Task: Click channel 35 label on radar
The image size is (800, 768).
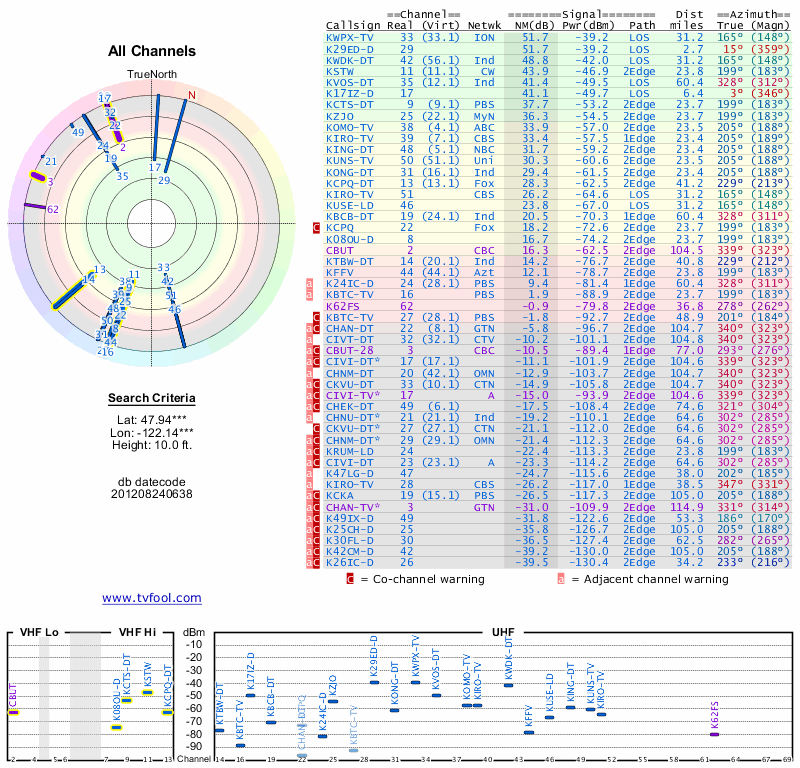Action: point(122,177)
